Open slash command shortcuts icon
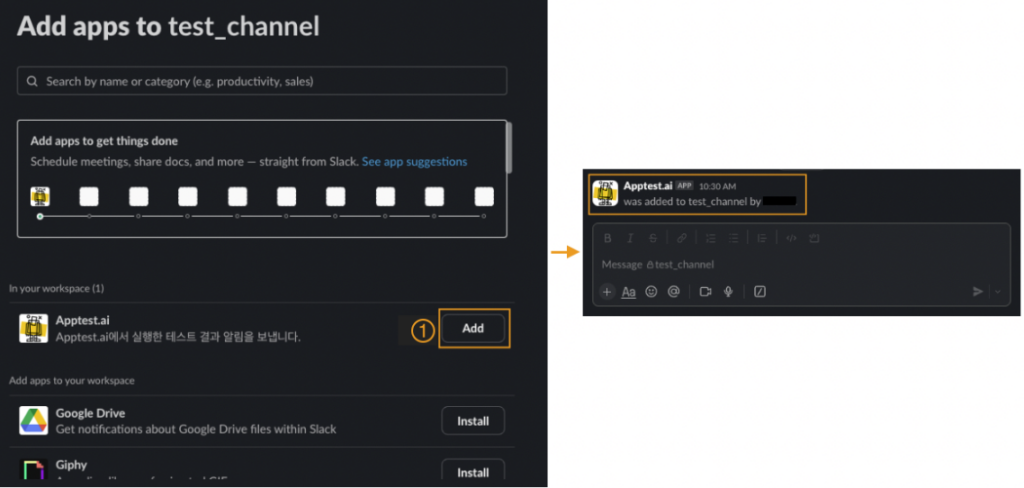 760,292
